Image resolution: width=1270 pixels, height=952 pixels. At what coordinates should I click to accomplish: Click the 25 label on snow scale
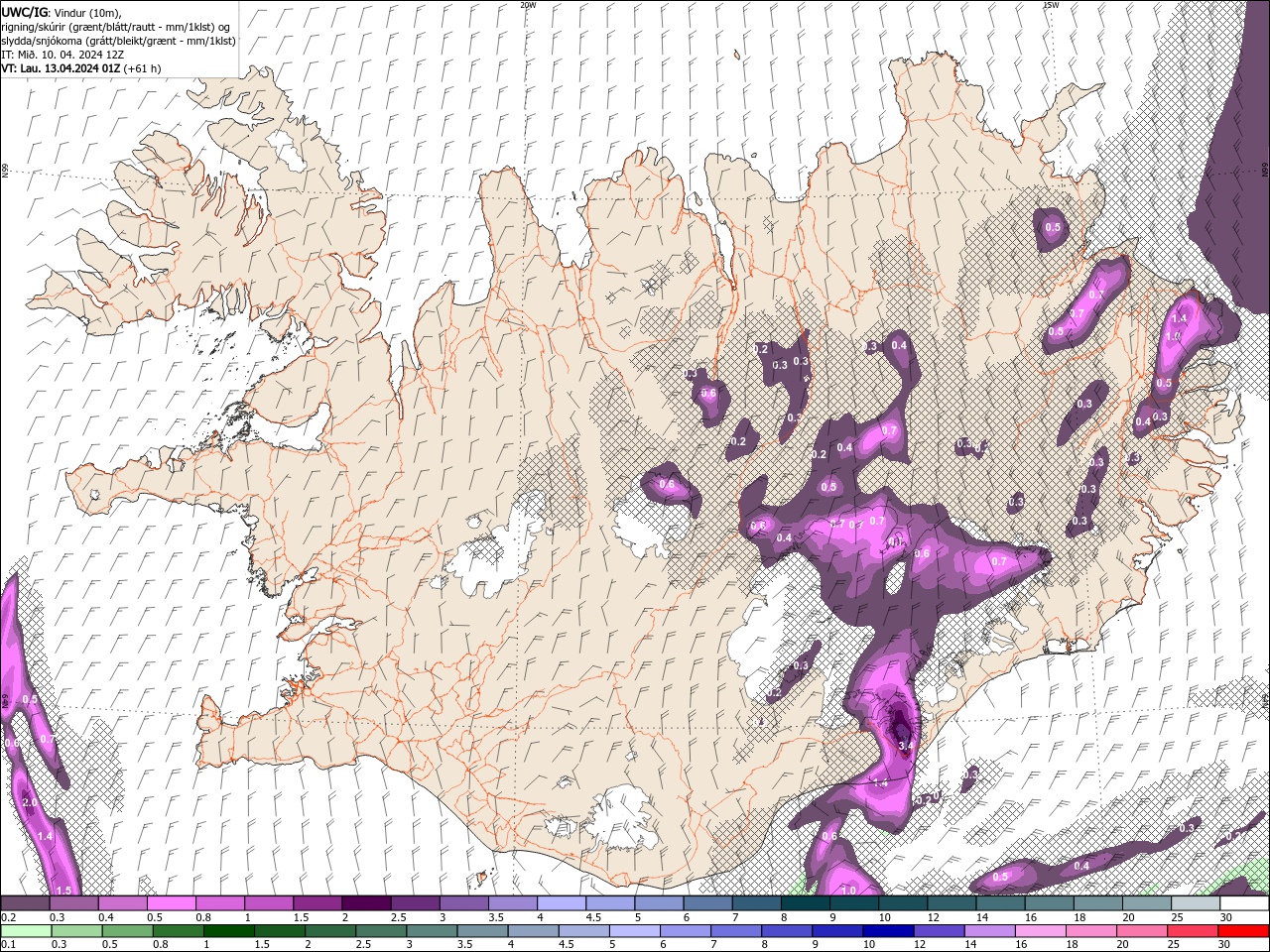click(1177, 917)
